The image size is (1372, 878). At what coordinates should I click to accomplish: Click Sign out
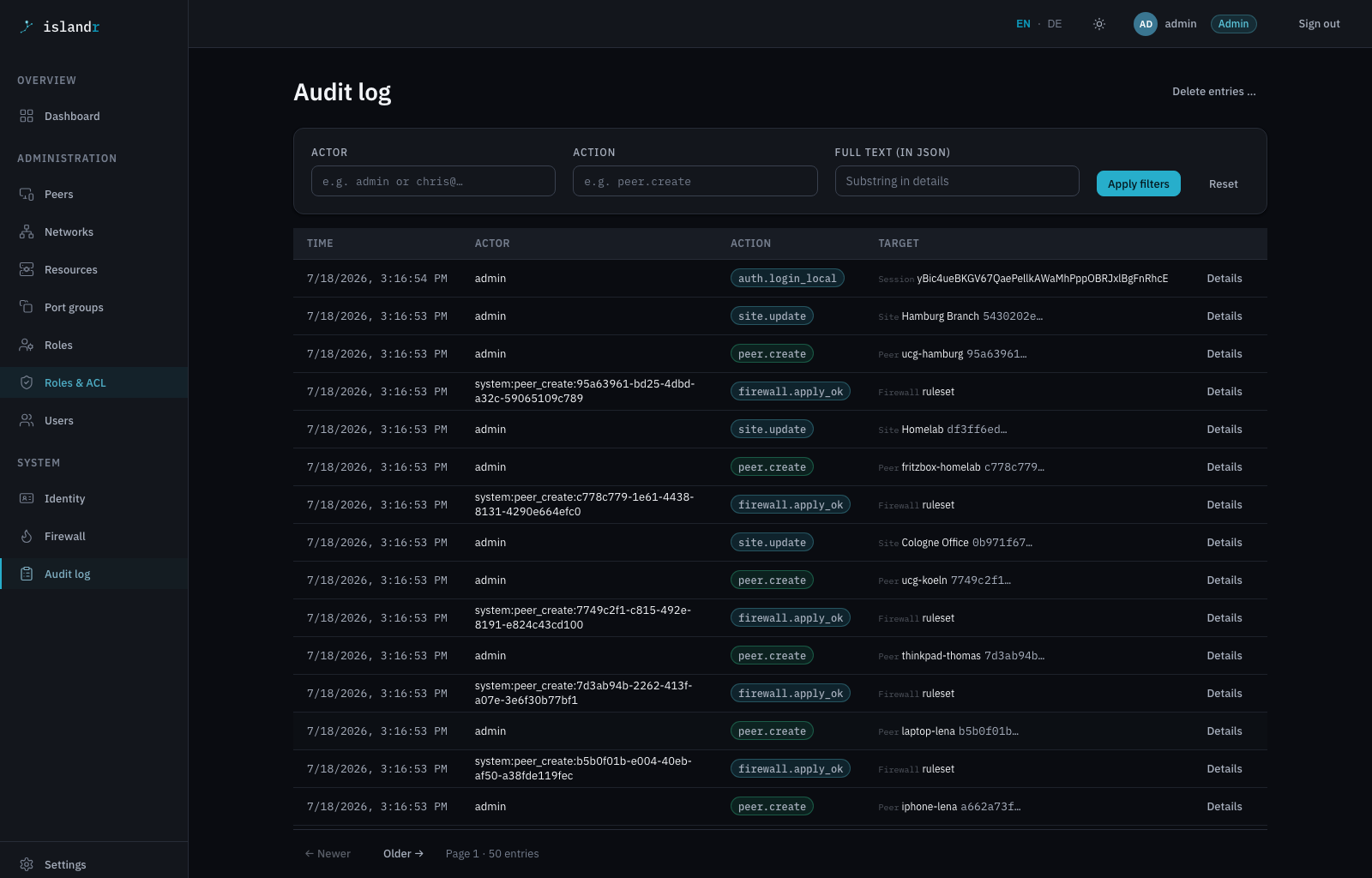(1319, 24)
